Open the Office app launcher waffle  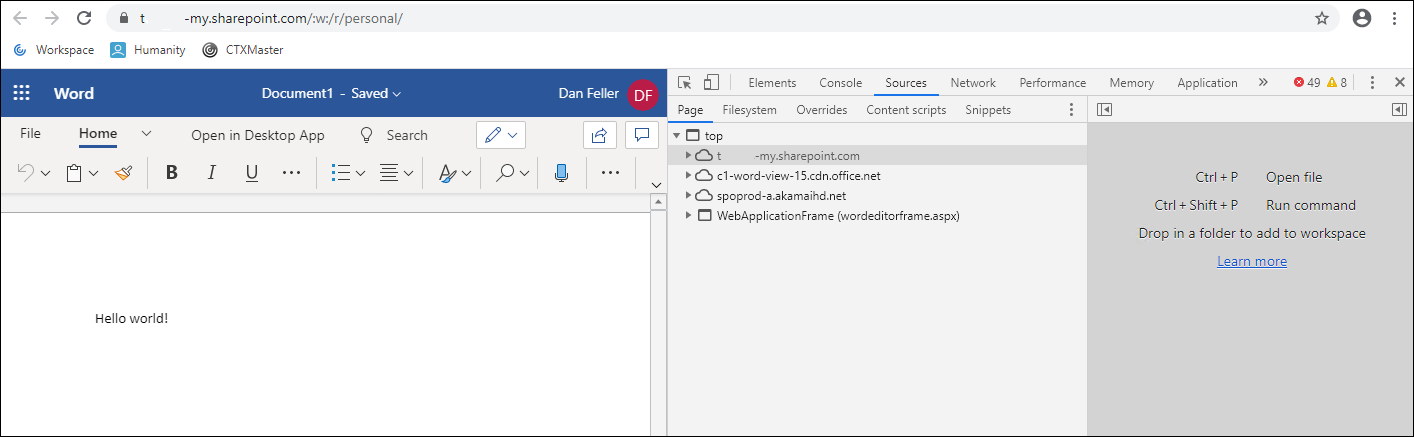pyautogui.click(x=21, y=94)
